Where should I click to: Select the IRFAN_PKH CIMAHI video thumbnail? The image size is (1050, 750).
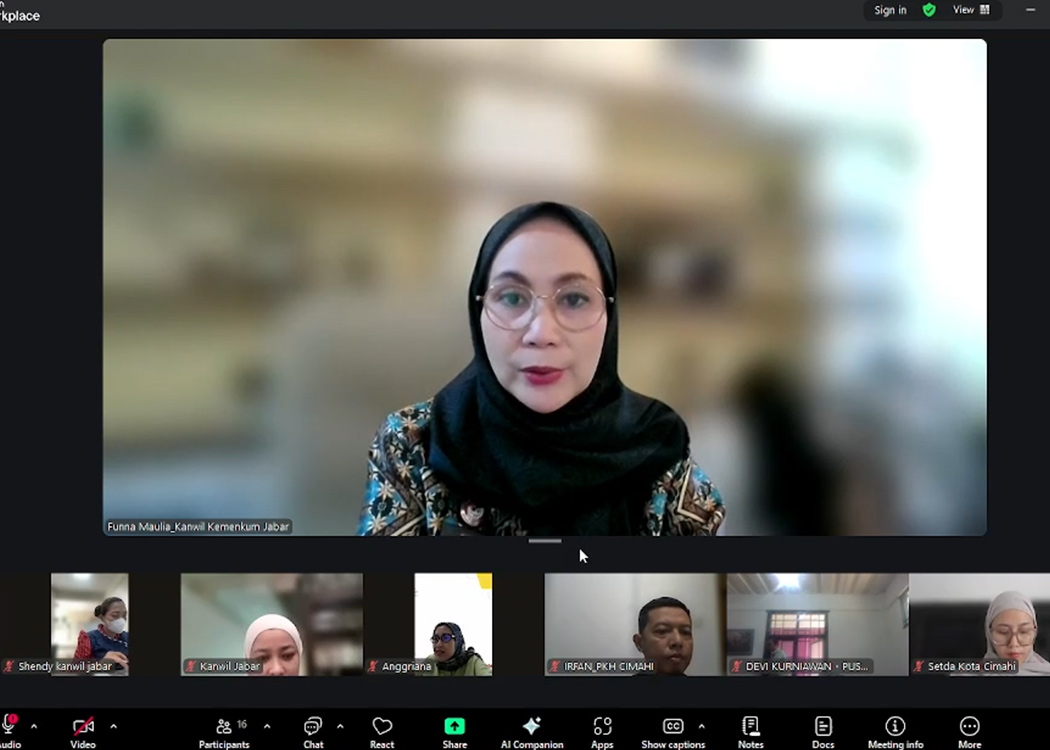click(631, 624)
